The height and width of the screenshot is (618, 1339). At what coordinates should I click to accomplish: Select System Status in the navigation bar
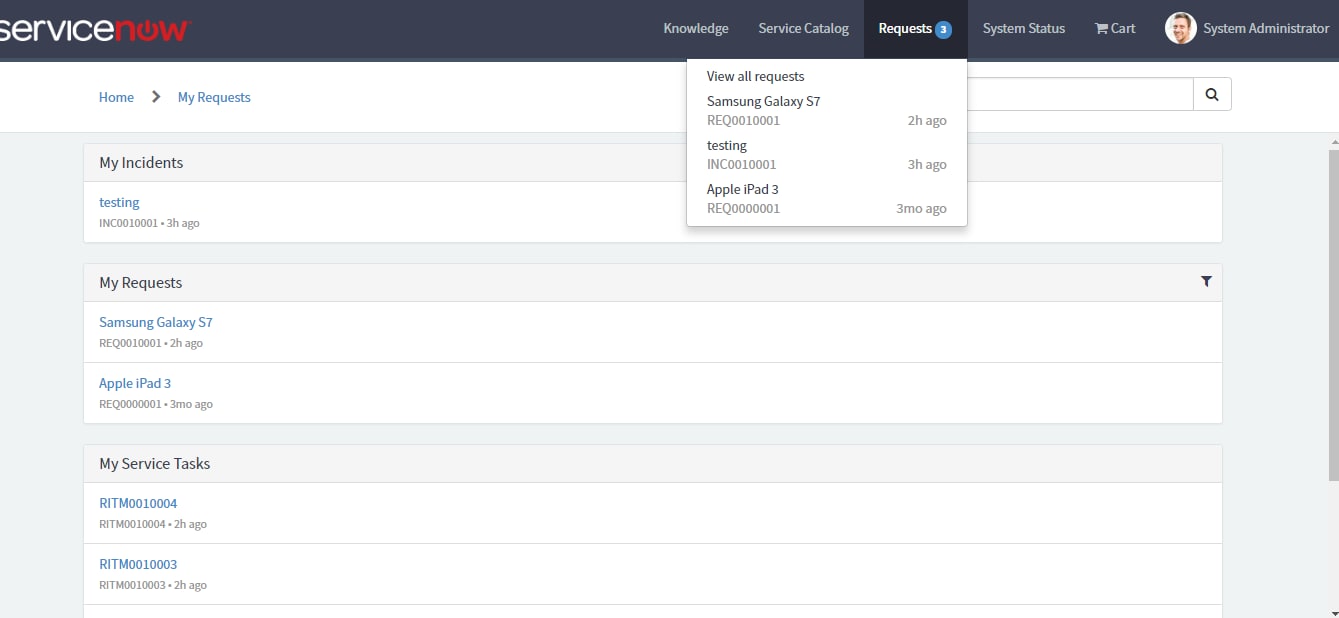(1023, 28)
